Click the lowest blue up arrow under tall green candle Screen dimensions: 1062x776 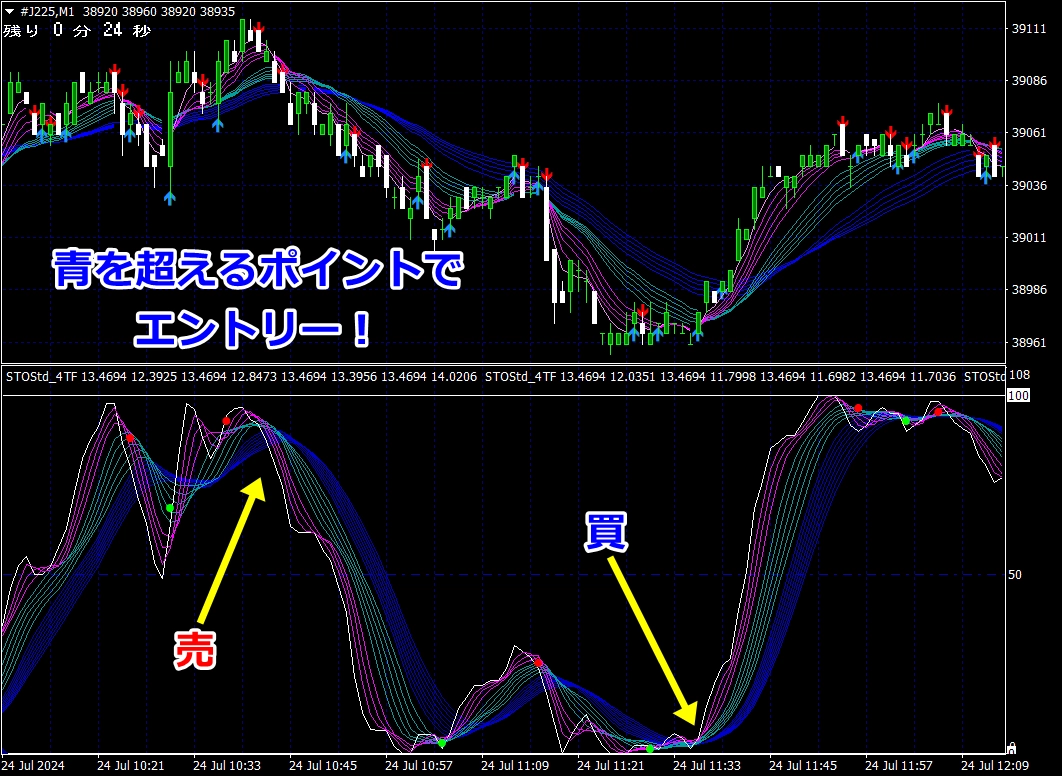tap(169, 198)
